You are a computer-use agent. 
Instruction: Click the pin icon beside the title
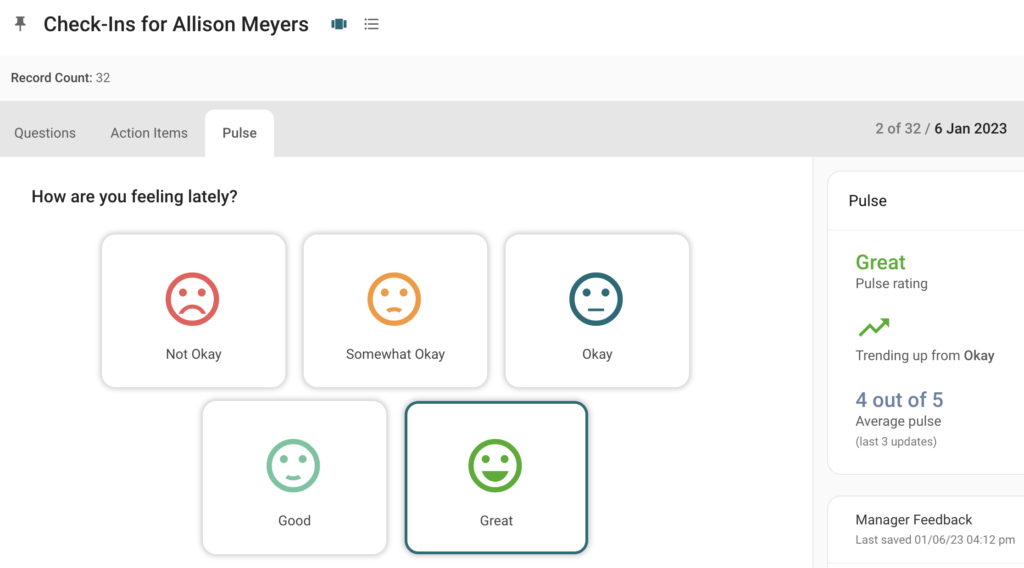pos(20,24)
